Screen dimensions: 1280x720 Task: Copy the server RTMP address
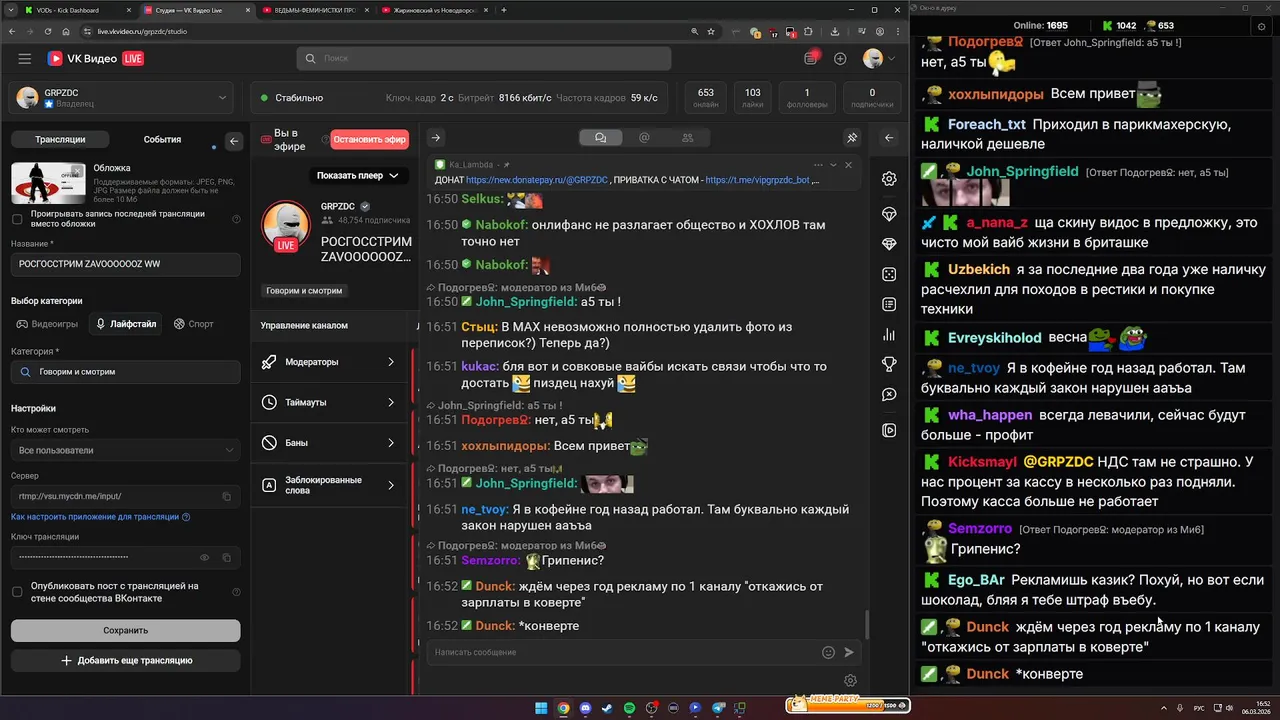coord(227,496)
